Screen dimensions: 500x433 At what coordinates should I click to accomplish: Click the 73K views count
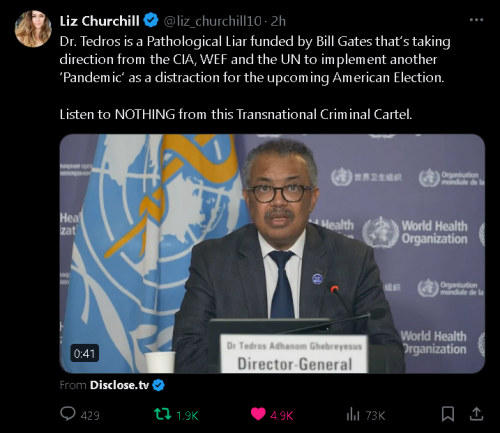375,416
